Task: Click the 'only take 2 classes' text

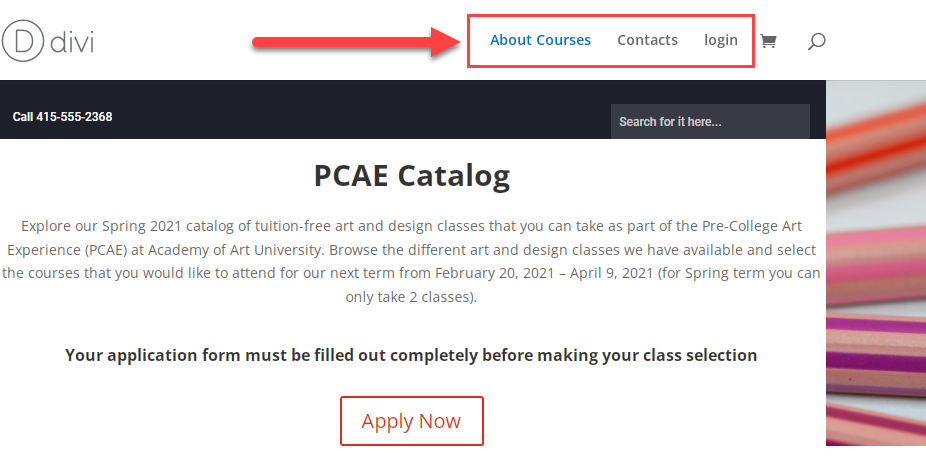Action: [409, 297]
